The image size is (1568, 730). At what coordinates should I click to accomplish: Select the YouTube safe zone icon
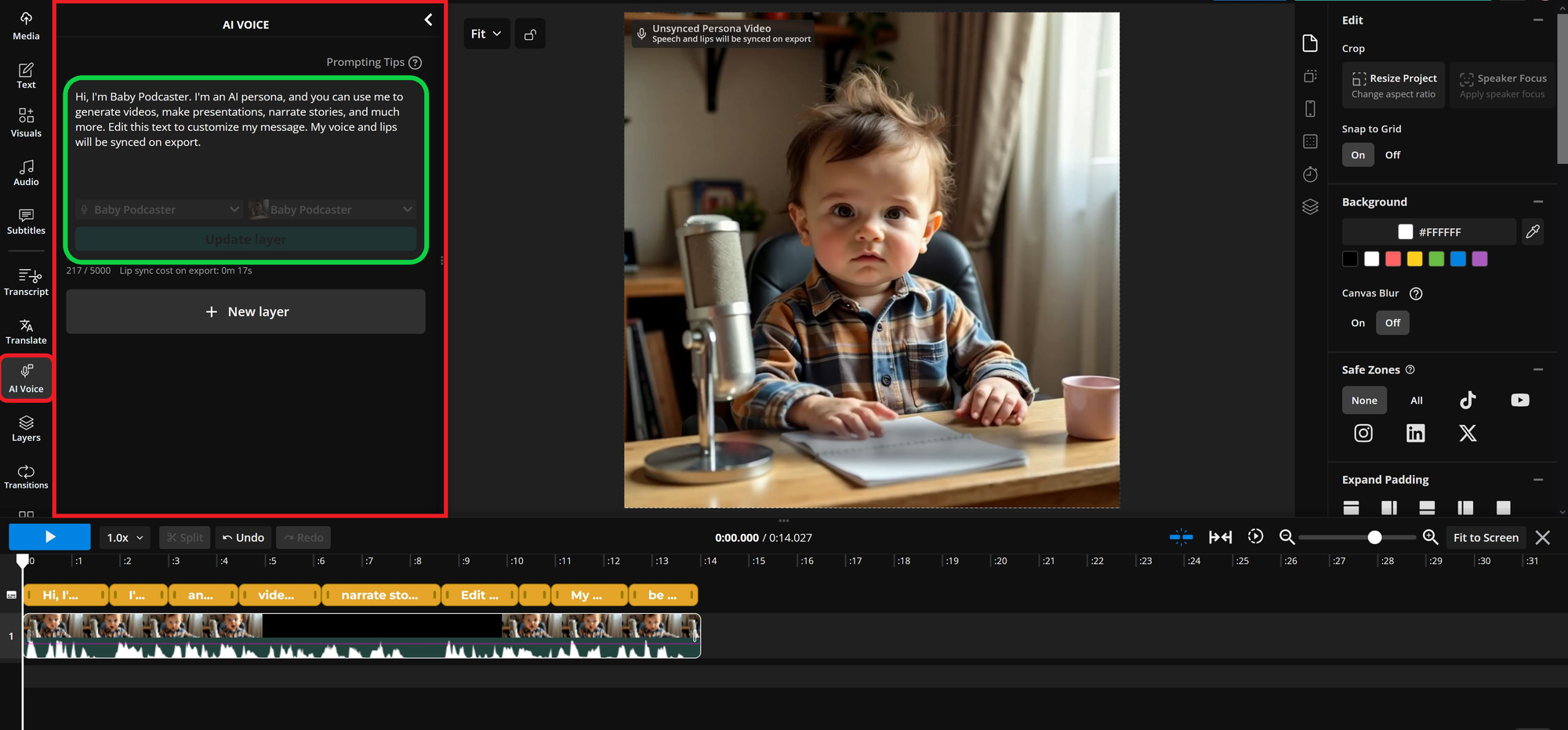pyautogui.click(x=1519, y=401)
